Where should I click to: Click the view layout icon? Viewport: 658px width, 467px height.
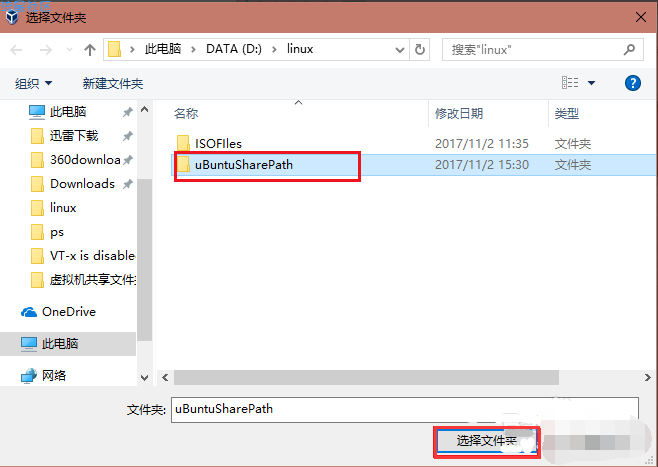(570, 83)
